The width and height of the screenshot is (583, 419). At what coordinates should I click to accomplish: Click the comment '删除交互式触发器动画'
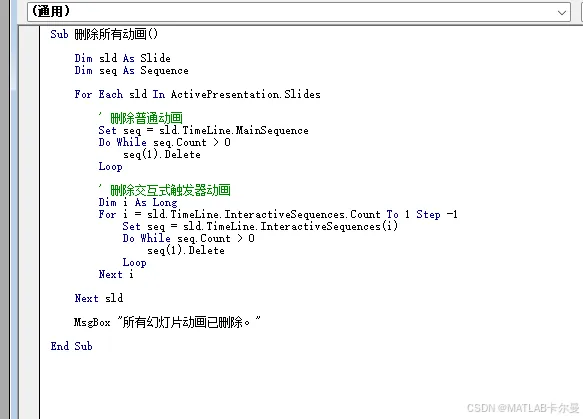pos(164,190)
